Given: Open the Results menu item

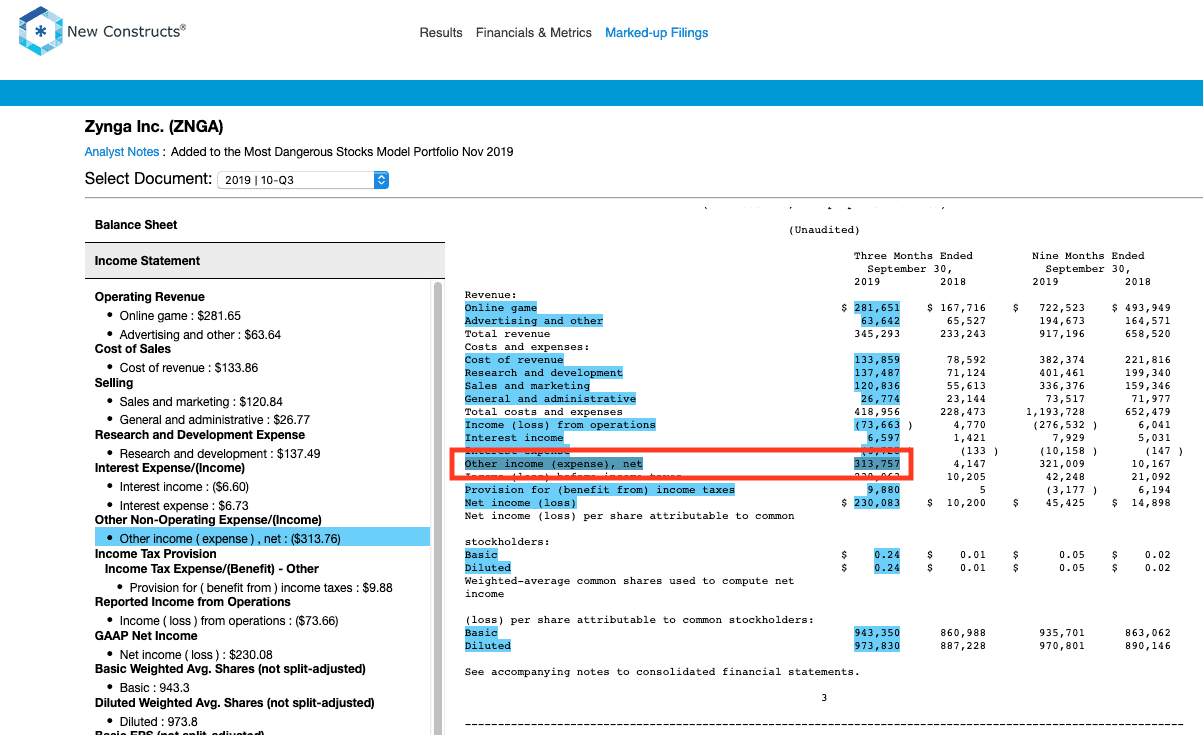Looking at the screenshot, I should coord(441,33).
